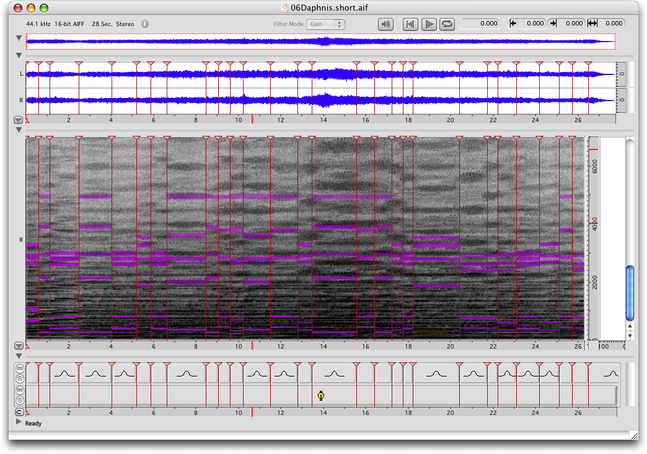This screenshot has width=647, height=454.
Task: Click the speaker volume button
Action: (386, 23)
